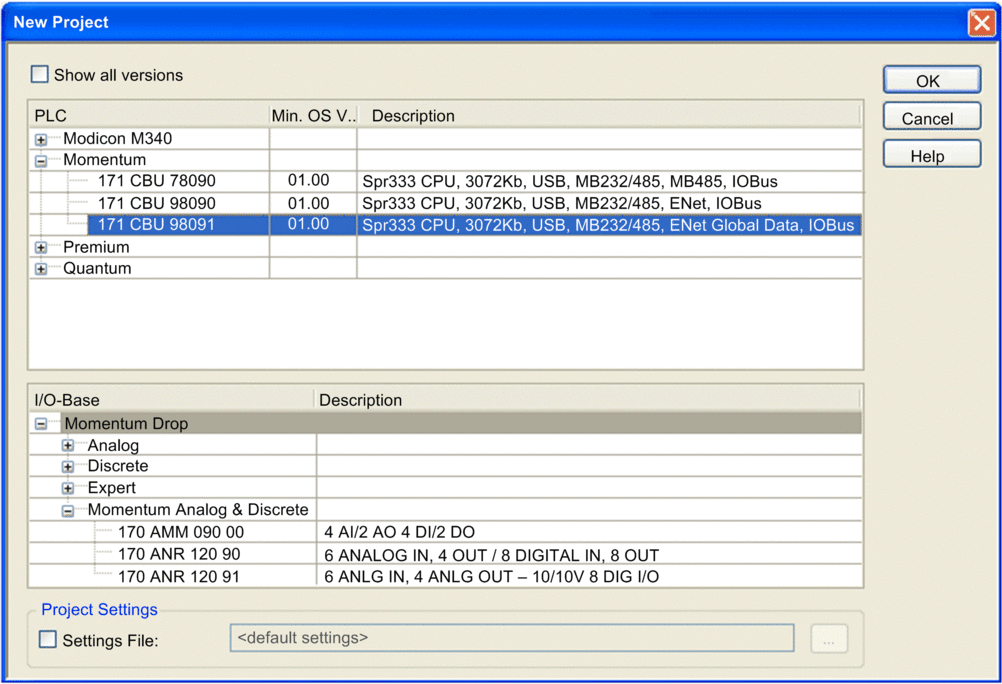1002x684 pixels.
Task: Select the Quantum family row
Action: click(x=97, y=268)
